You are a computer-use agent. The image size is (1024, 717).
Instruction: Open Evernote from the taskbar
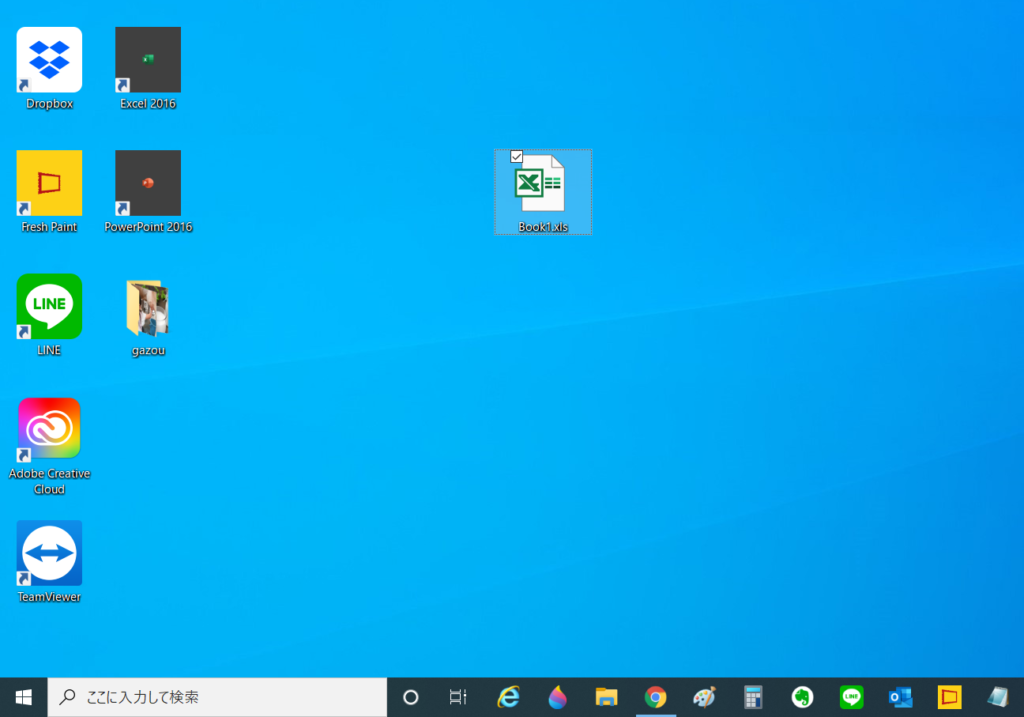[x=801, y=697]
